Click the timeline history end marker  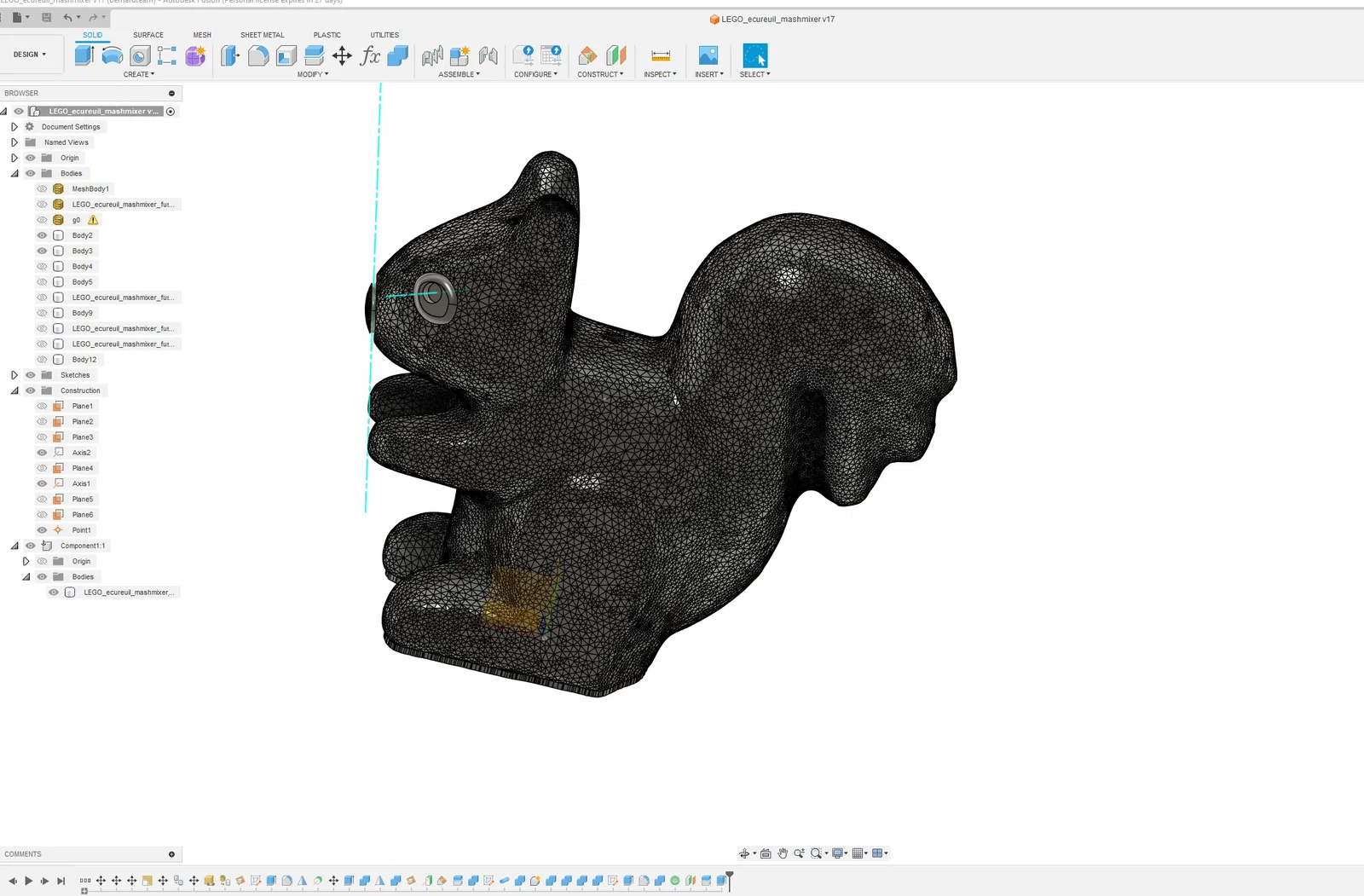point(730,880)
